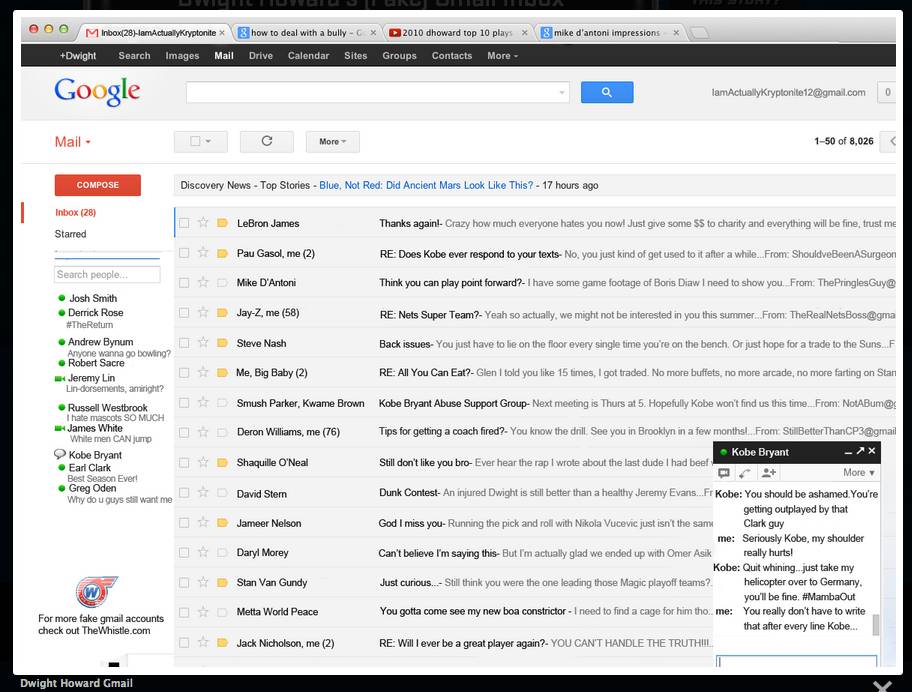912x692 pixels.
Task: Check the Pau Gasol email checkbox
Action: coord(184,253)
